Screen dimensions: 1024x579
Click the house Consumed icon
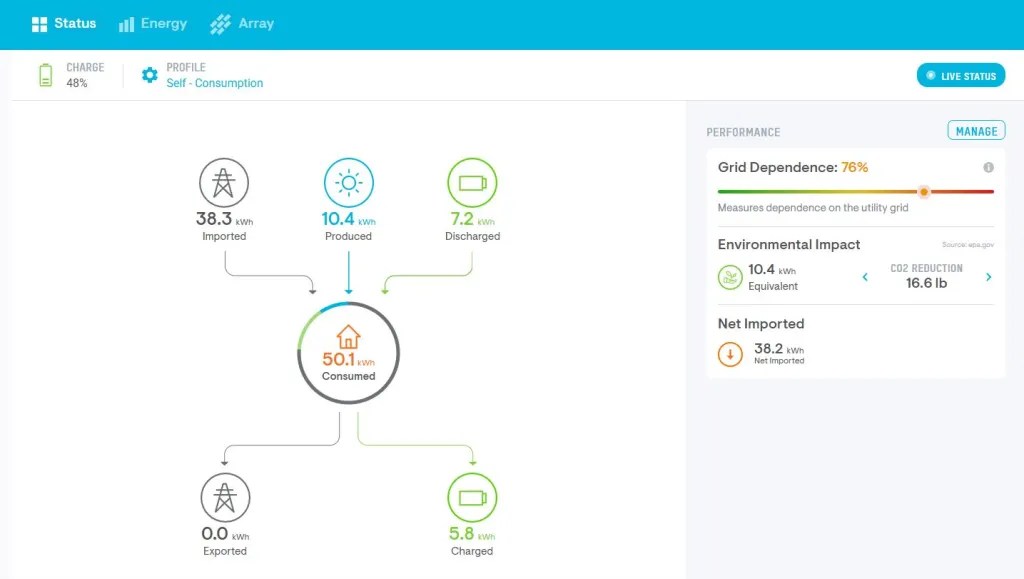pos(348,337)
